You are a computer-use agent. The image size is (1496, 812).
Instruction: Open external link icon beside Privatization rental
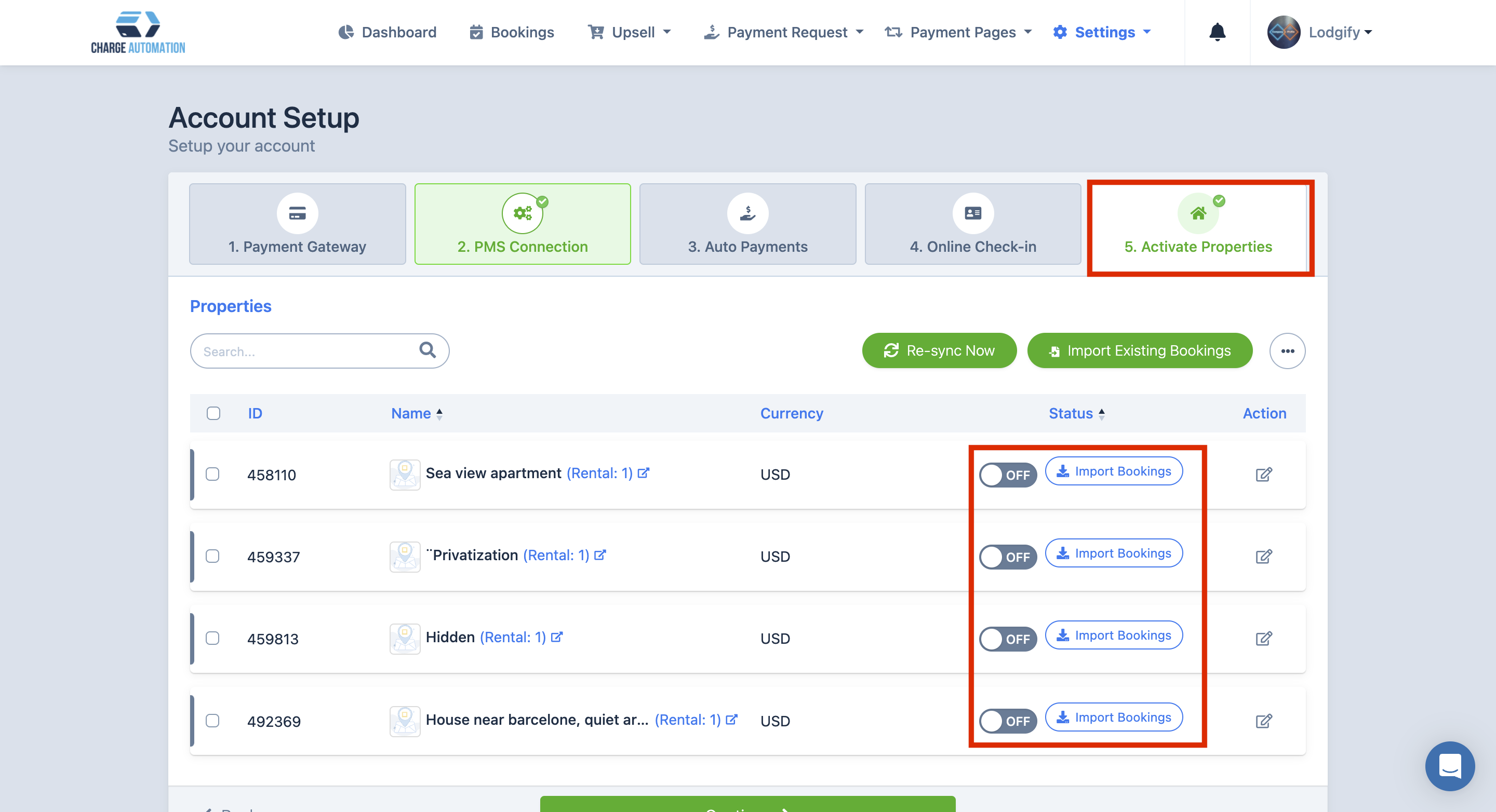point(600,555)
